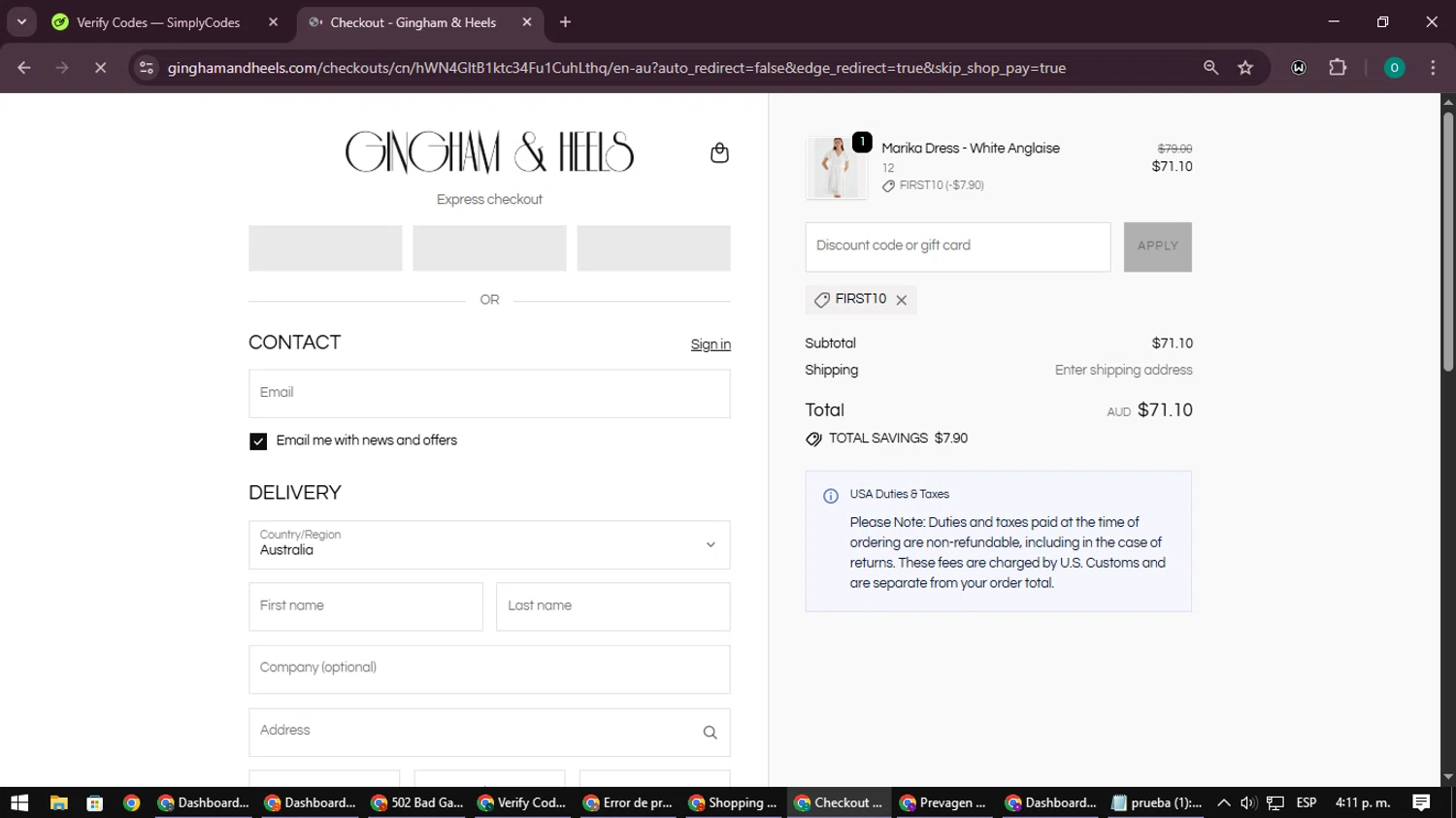Open site information icon in address bar
The height and width of the screenshot is (818, 1456).
147,68
